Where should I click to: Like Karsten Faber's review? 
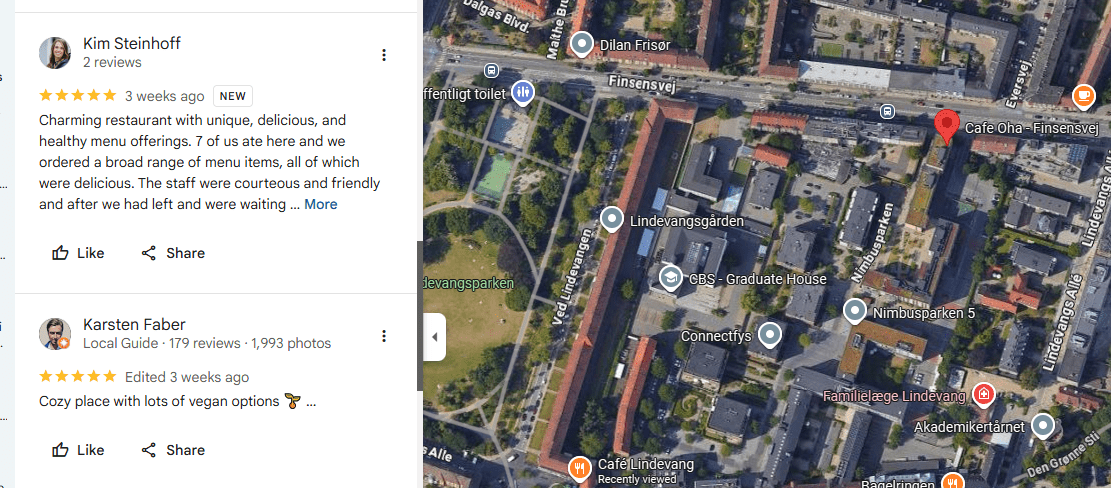pos(78,450)
